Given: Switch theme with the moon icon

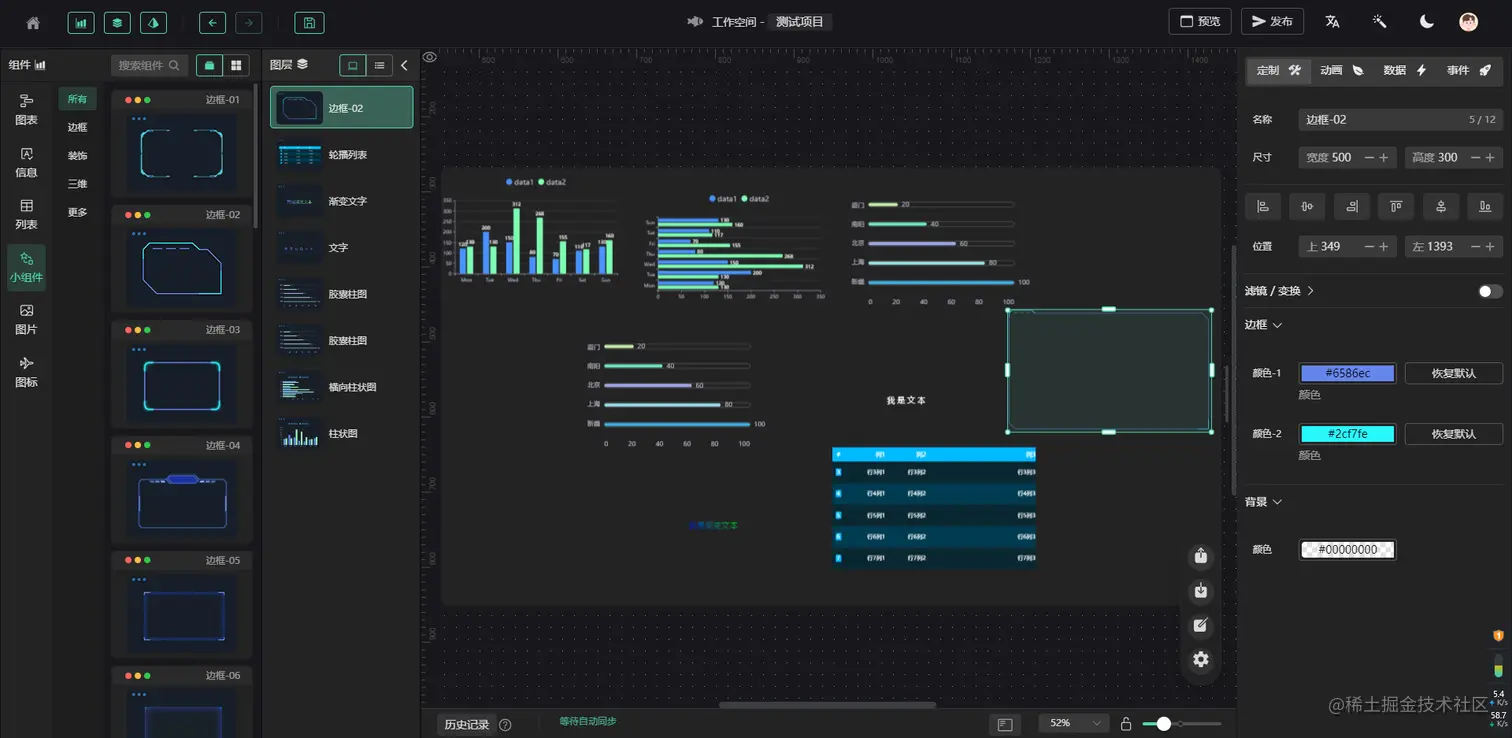Looking at the screenshot, I should [x=1427, y=22].
